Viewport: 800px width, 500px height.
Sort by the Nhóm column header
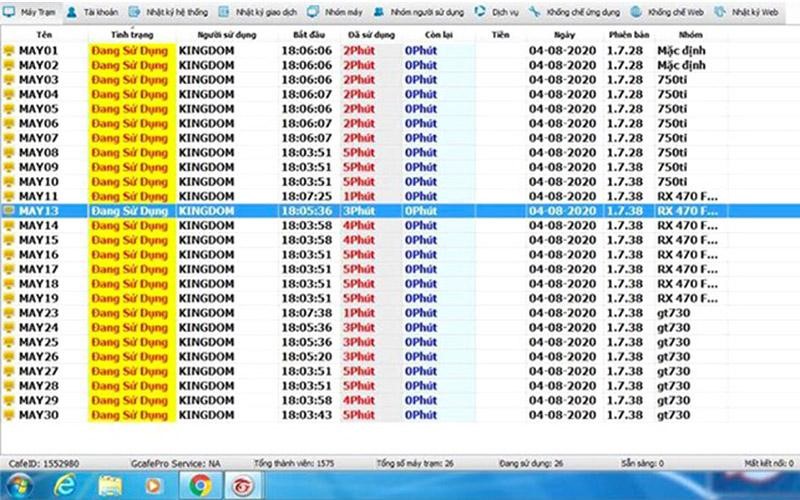tap(691, 35)
